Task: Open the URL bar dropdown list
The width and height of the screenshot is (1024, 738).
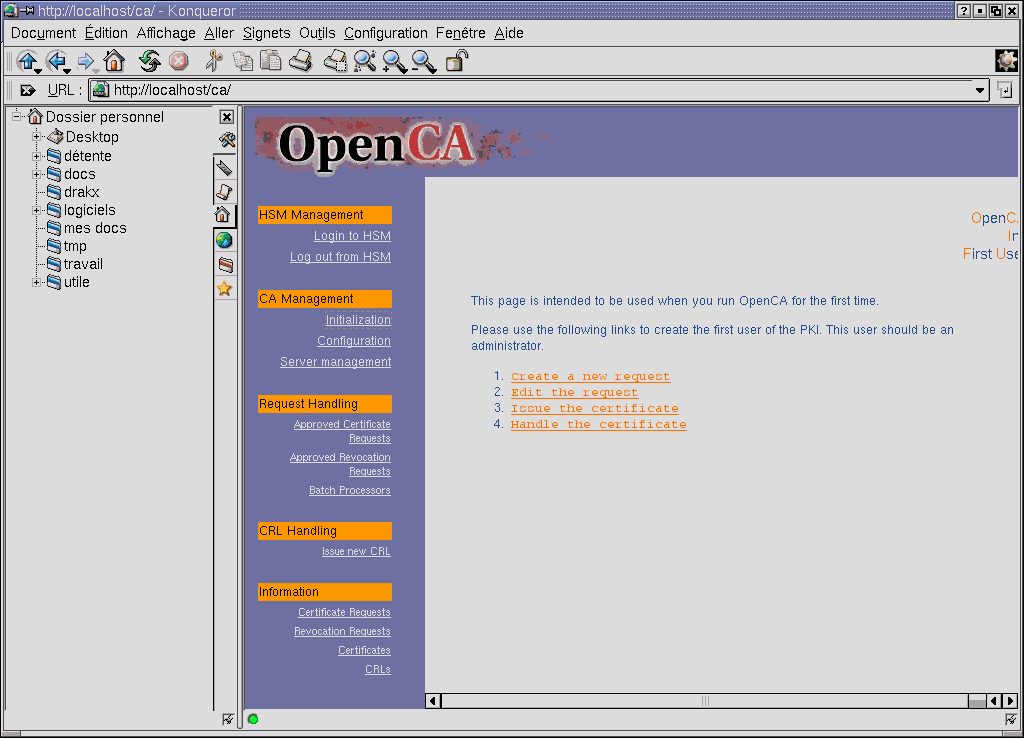Action: tap(980, 90)
